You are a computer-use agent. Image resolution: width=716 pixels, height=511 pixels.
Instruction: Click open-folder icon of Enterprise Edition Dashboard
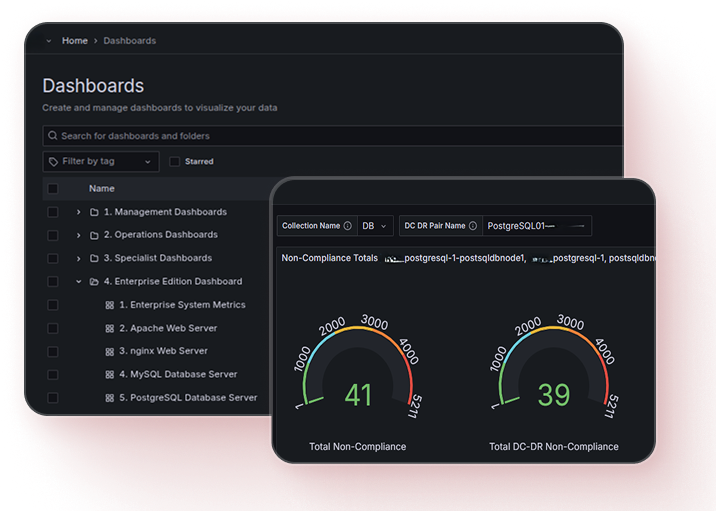[94, 282]
